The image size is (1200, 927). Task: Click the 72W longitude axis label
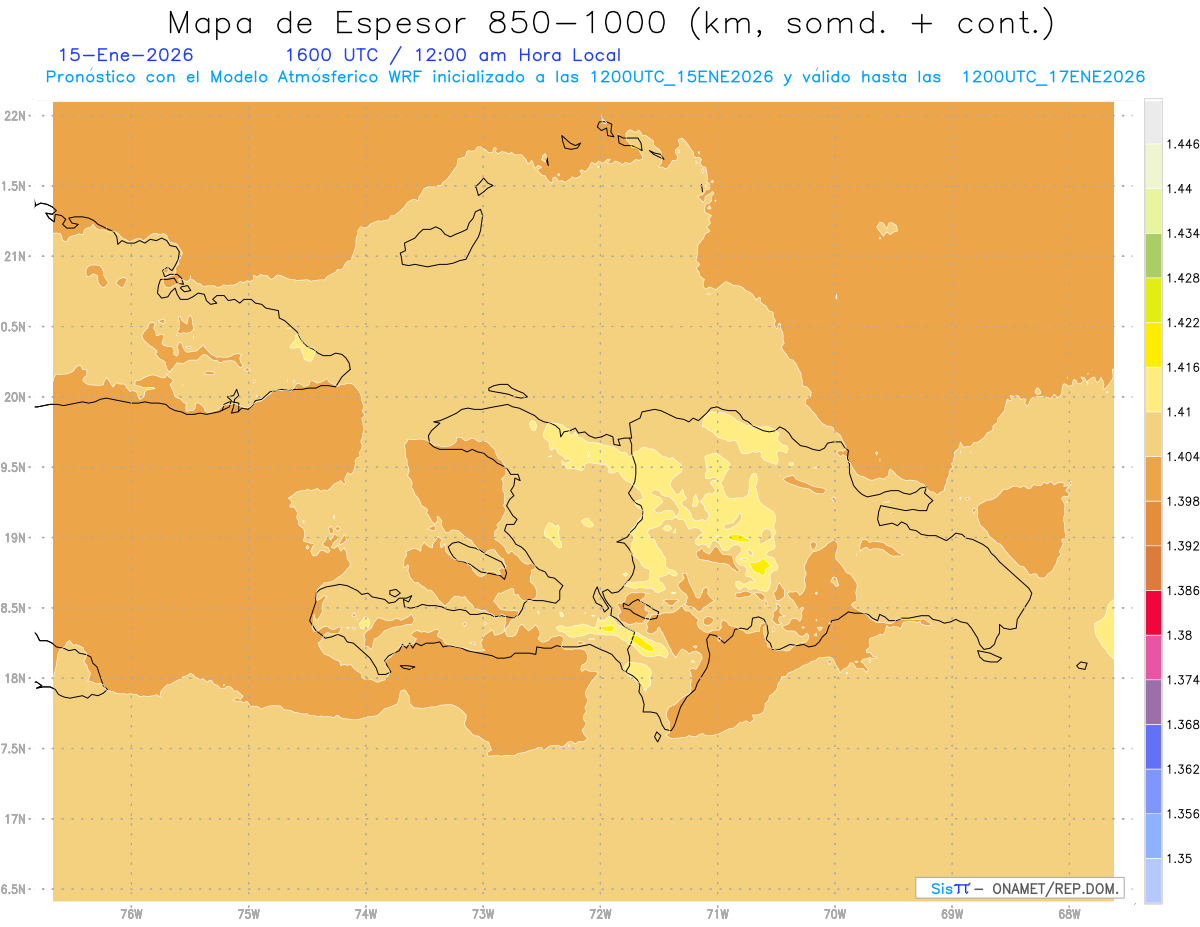point(600,913)
